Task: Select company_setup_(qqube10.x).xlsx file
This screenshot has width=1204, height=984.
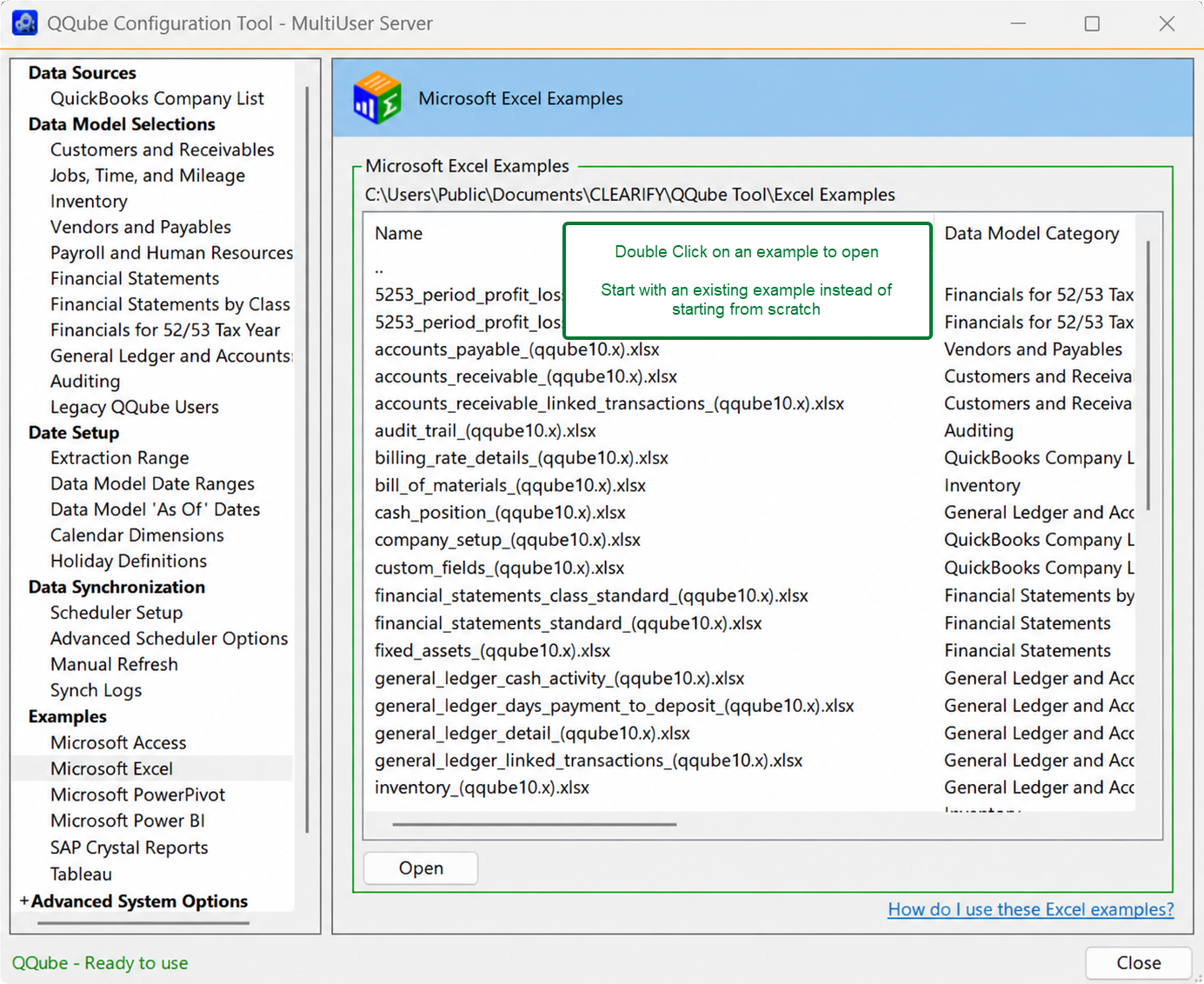Action: pyautogui.click(x=508, y=541)
